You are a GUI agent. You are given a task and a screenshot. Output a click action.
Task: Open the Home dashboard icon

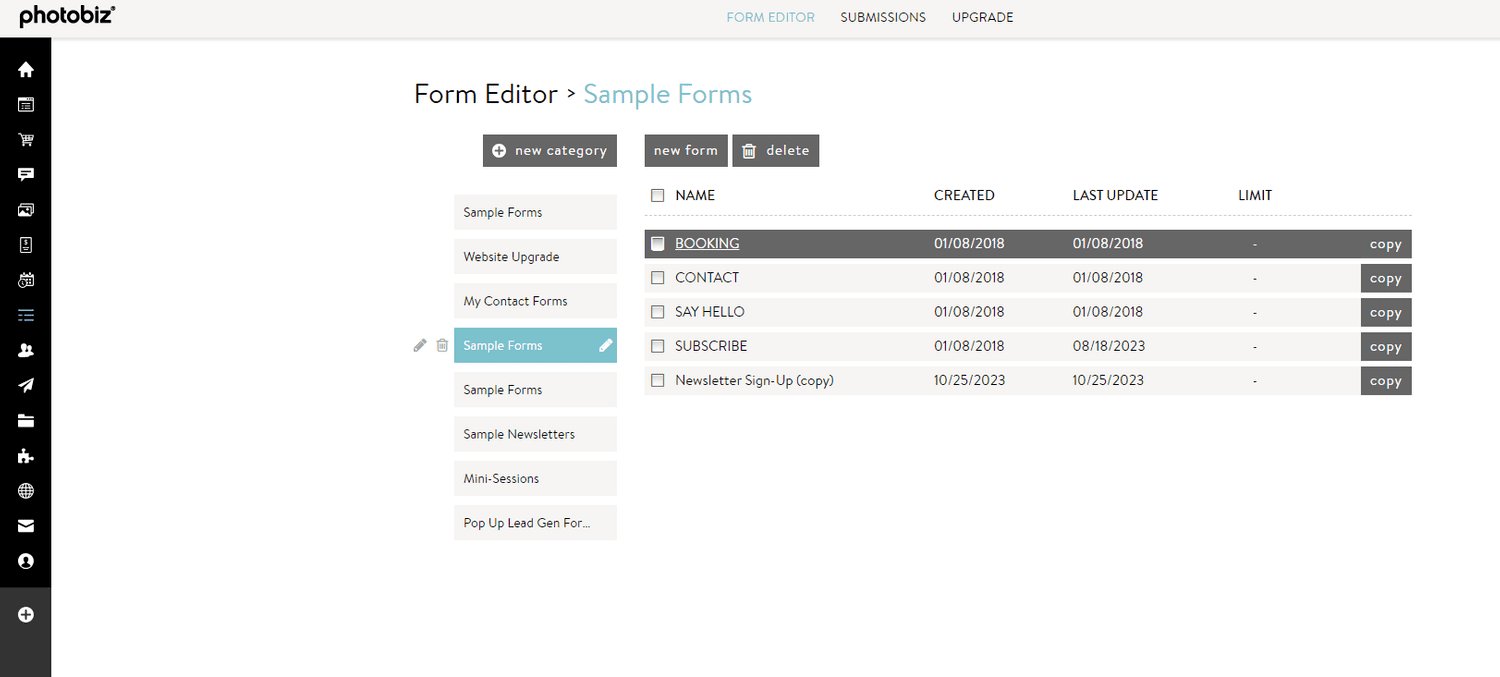tap(26, 70)
